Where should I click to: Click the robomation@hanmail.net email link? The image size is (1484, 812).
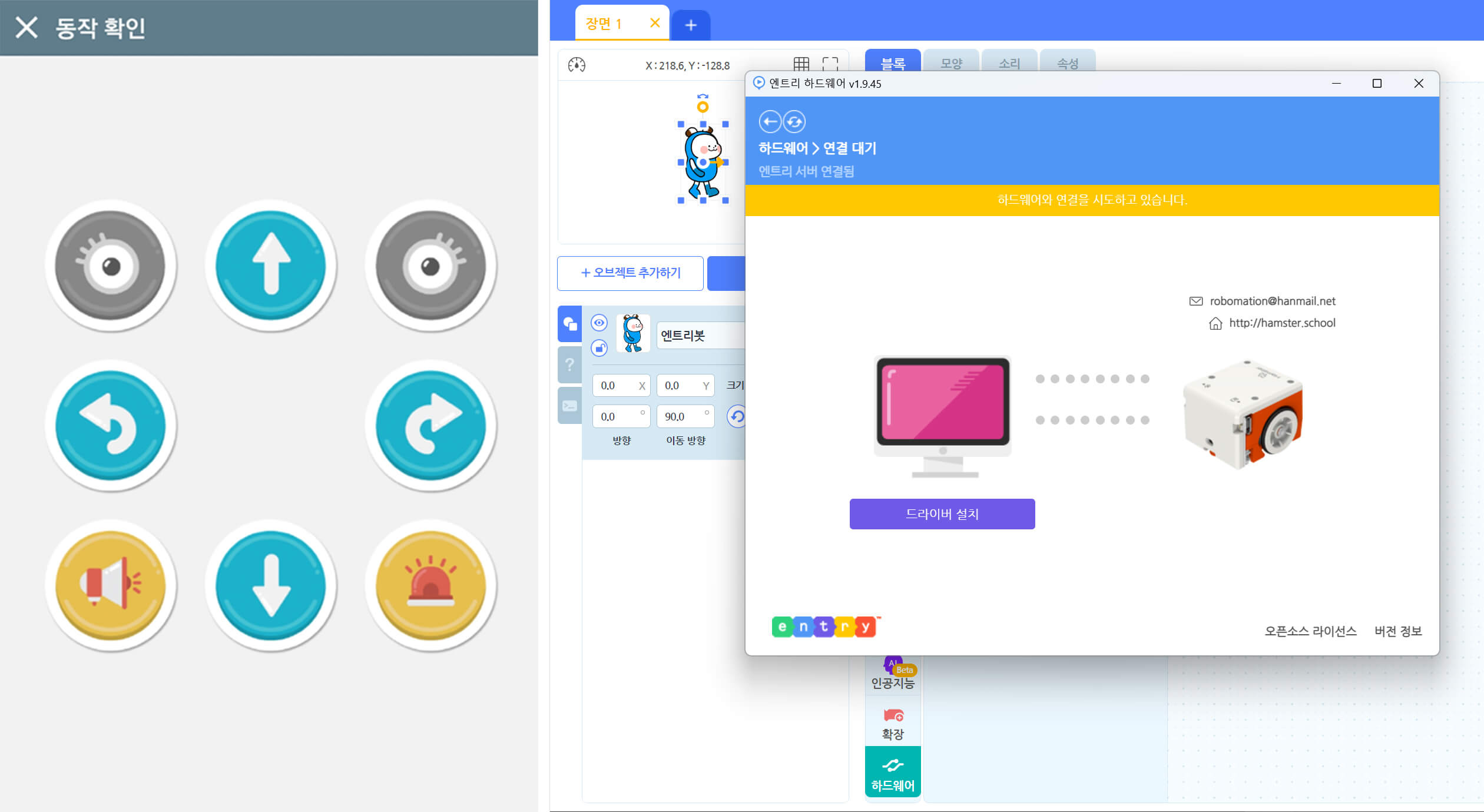(1272, 301)
